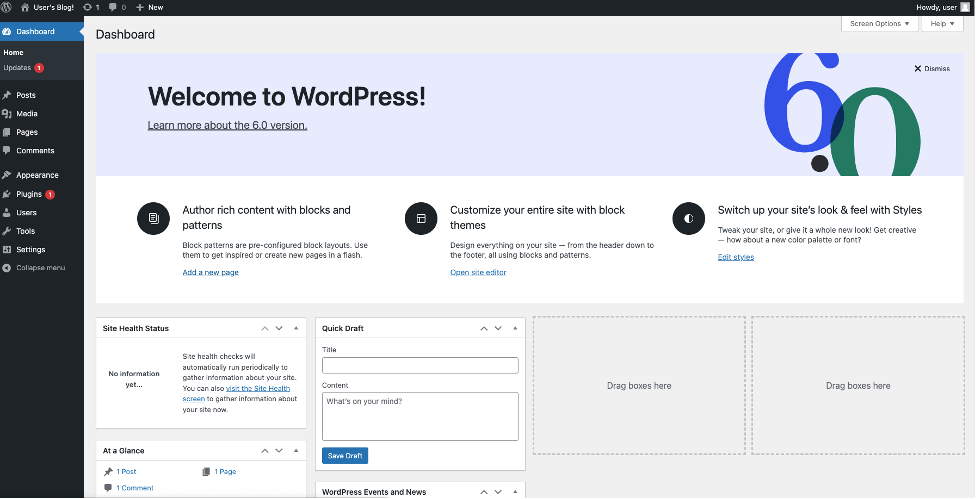Viewport: 977px width, 499px height.
Task: Click the Pages icon in sidebar
Action: pos(7,132)
